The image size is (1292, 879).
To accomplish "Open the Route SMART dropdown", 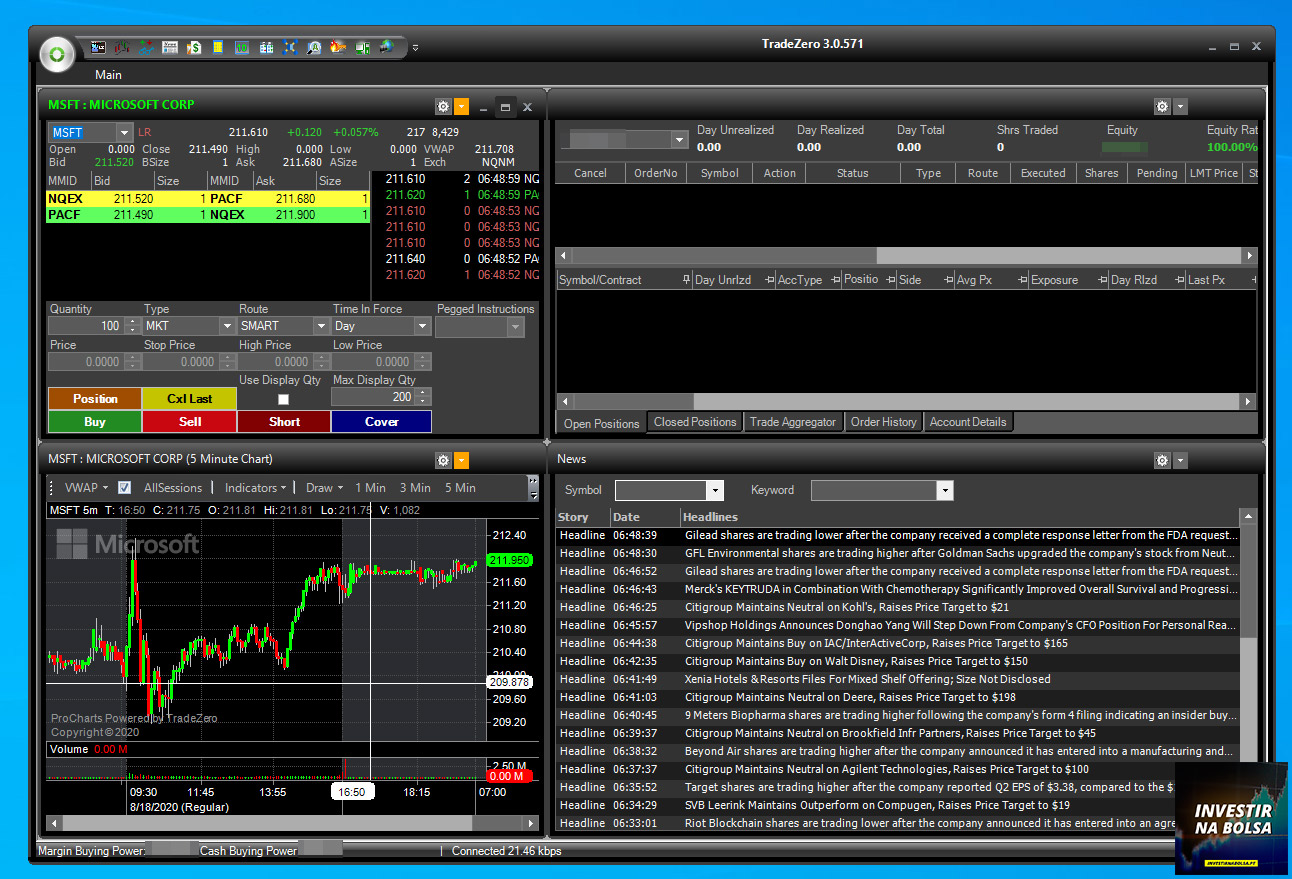I will (x=321, y=326).
